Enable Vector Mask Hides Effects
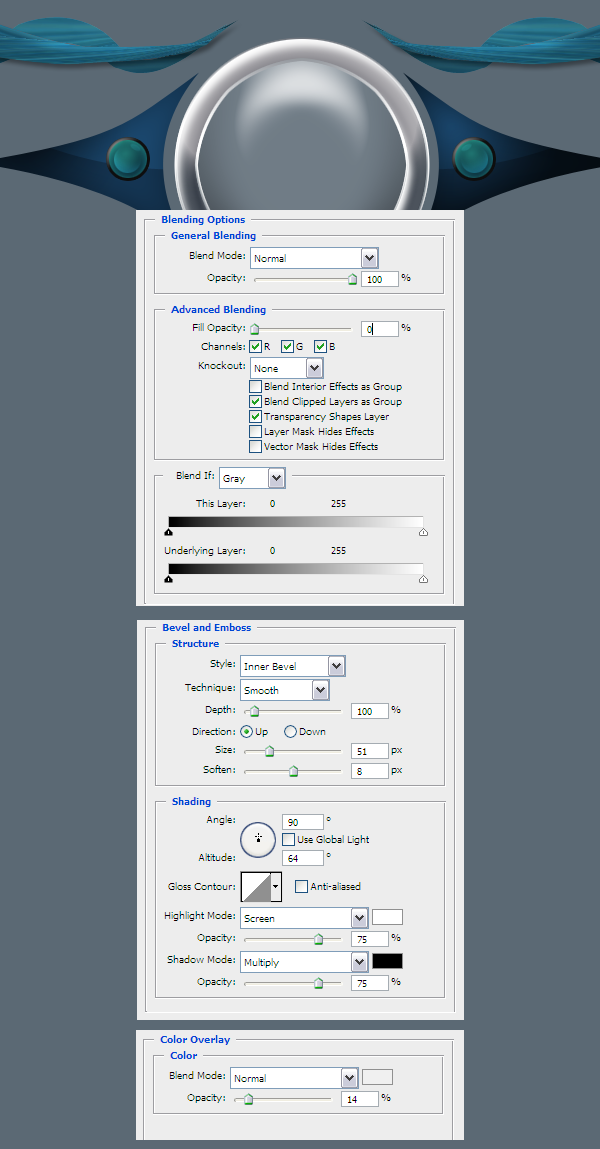This screenshot has height=1149, width=600. click(255, 446)
